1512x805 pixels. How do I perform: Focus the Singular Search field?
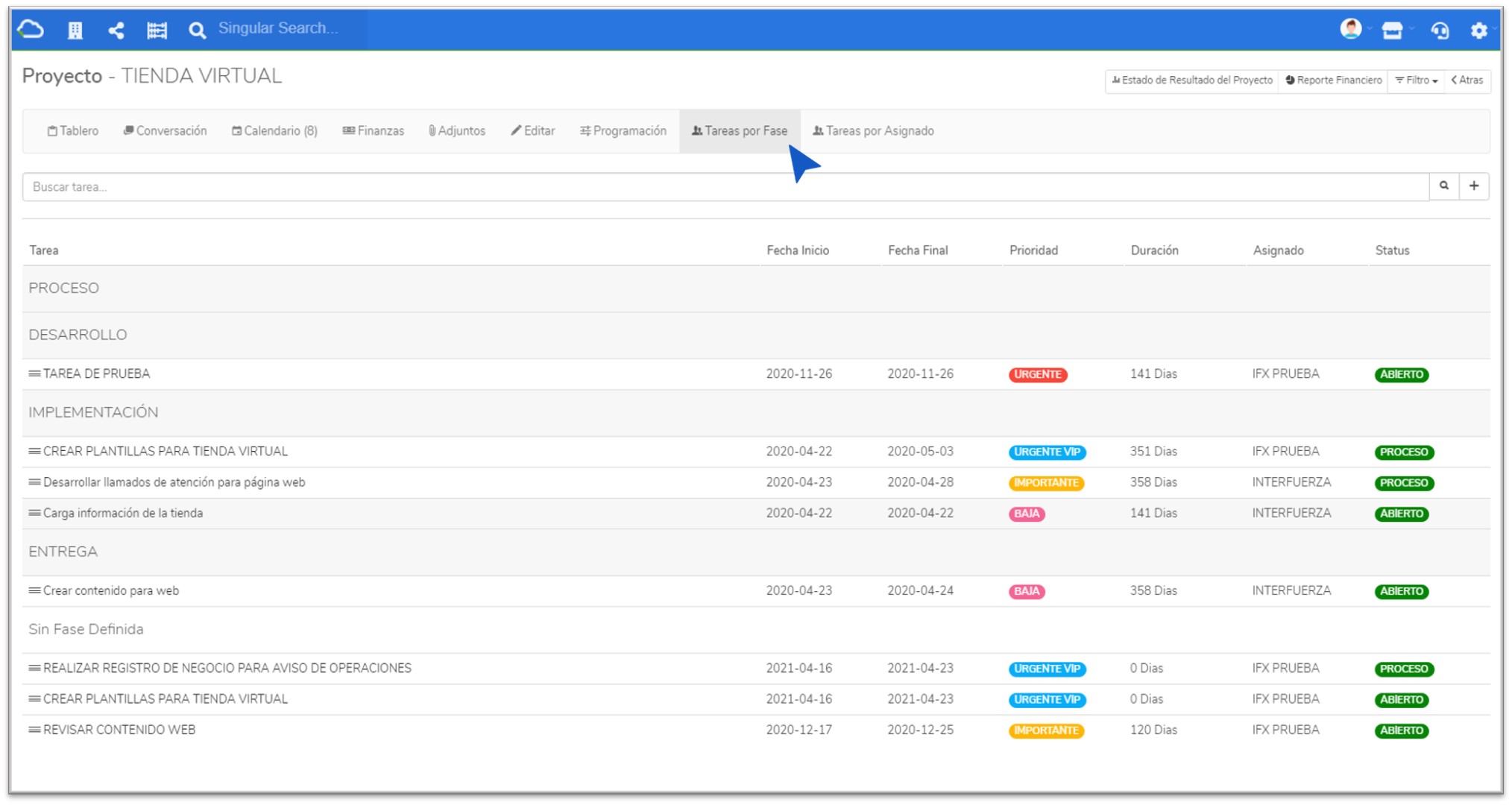(289, 28)
